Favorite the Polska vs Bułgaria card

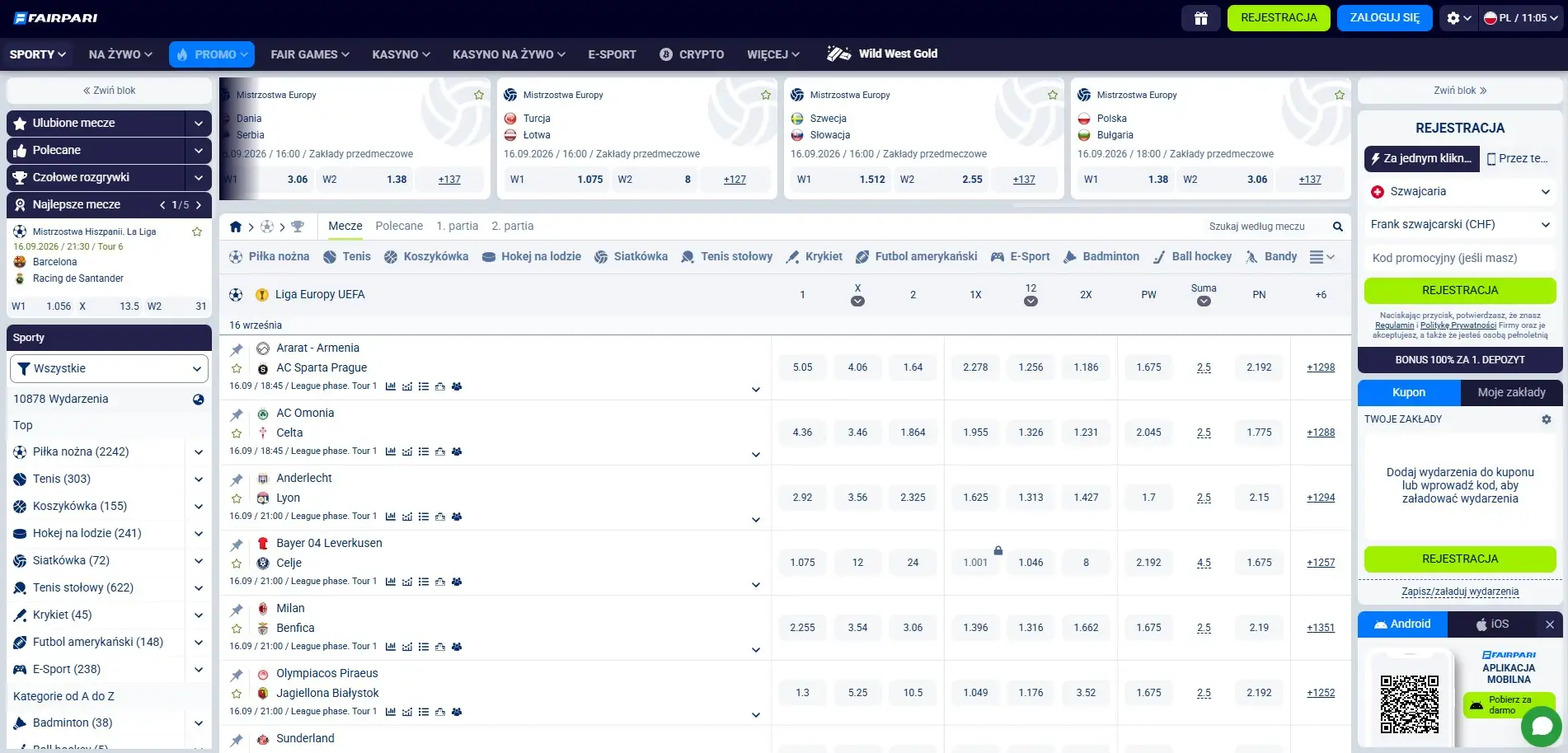tap(1340, 95)
